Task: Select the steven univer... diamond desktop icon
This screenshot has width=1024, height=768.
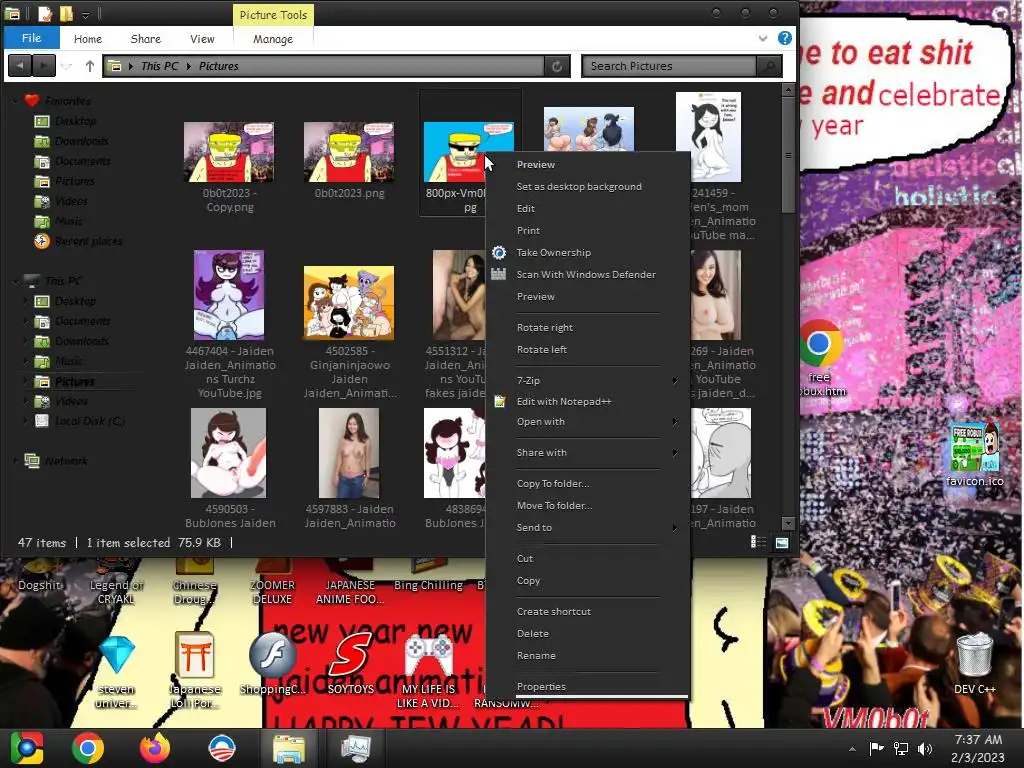Action: [117, 669]
